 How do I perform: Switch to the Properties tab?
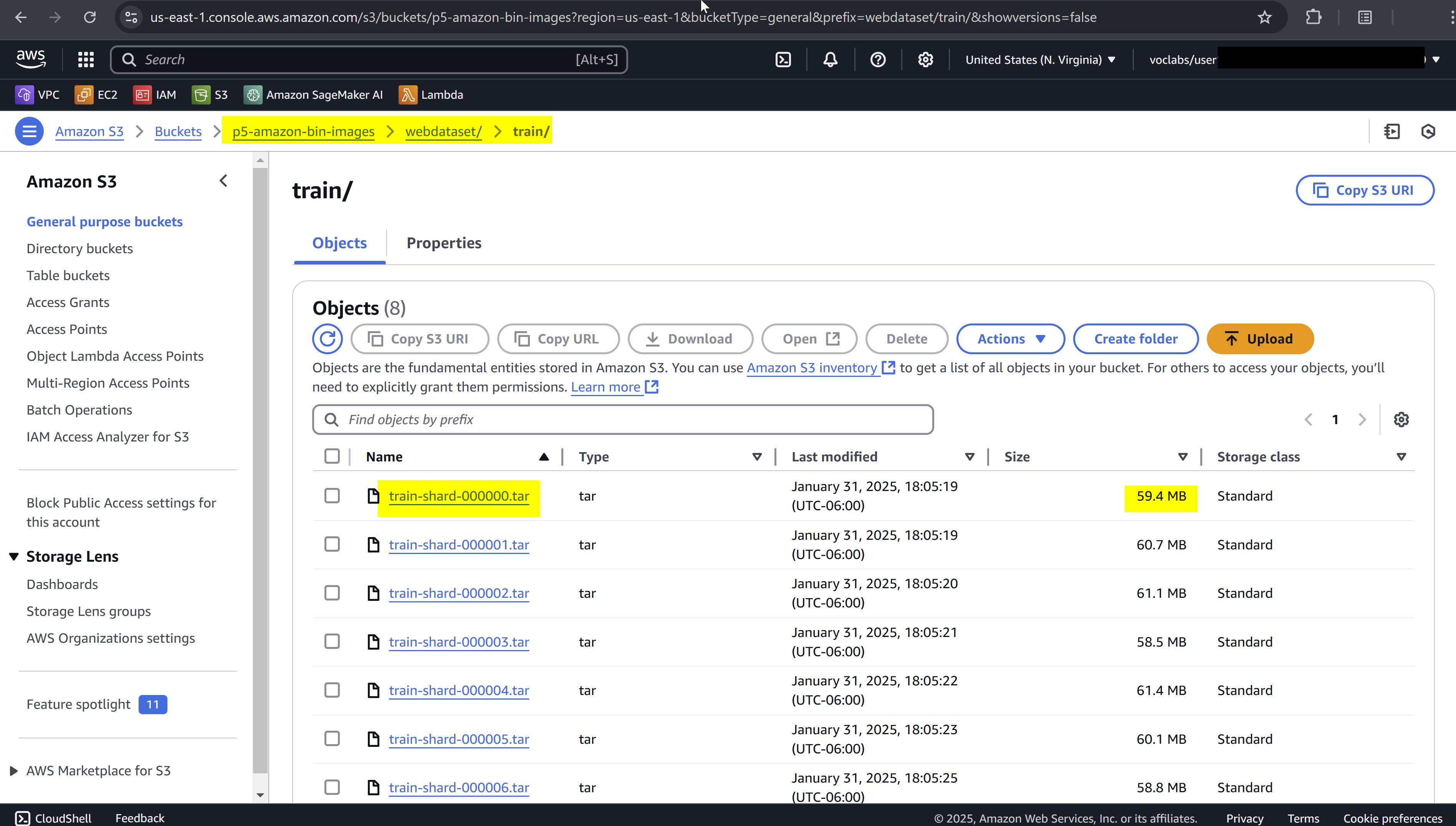(x=443, y=243)
